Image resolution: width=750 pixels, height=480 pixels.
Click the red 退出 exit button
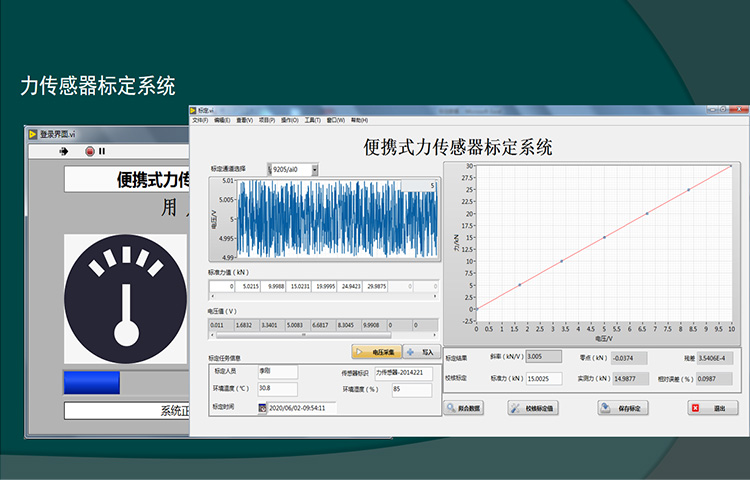click(x=713, y=408)
